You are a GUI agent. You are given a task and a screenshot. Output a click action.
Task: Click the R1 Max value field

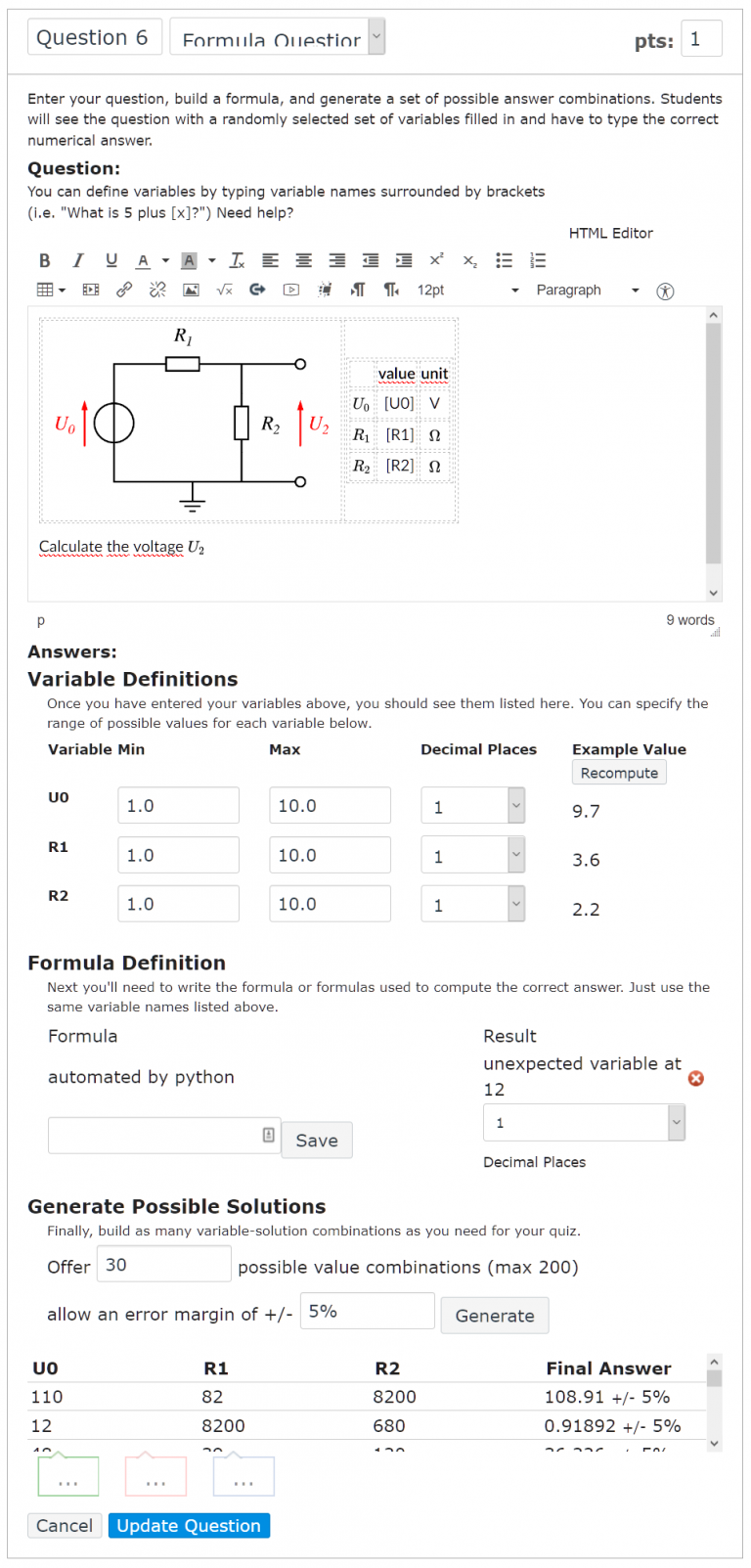click(330, 855)
